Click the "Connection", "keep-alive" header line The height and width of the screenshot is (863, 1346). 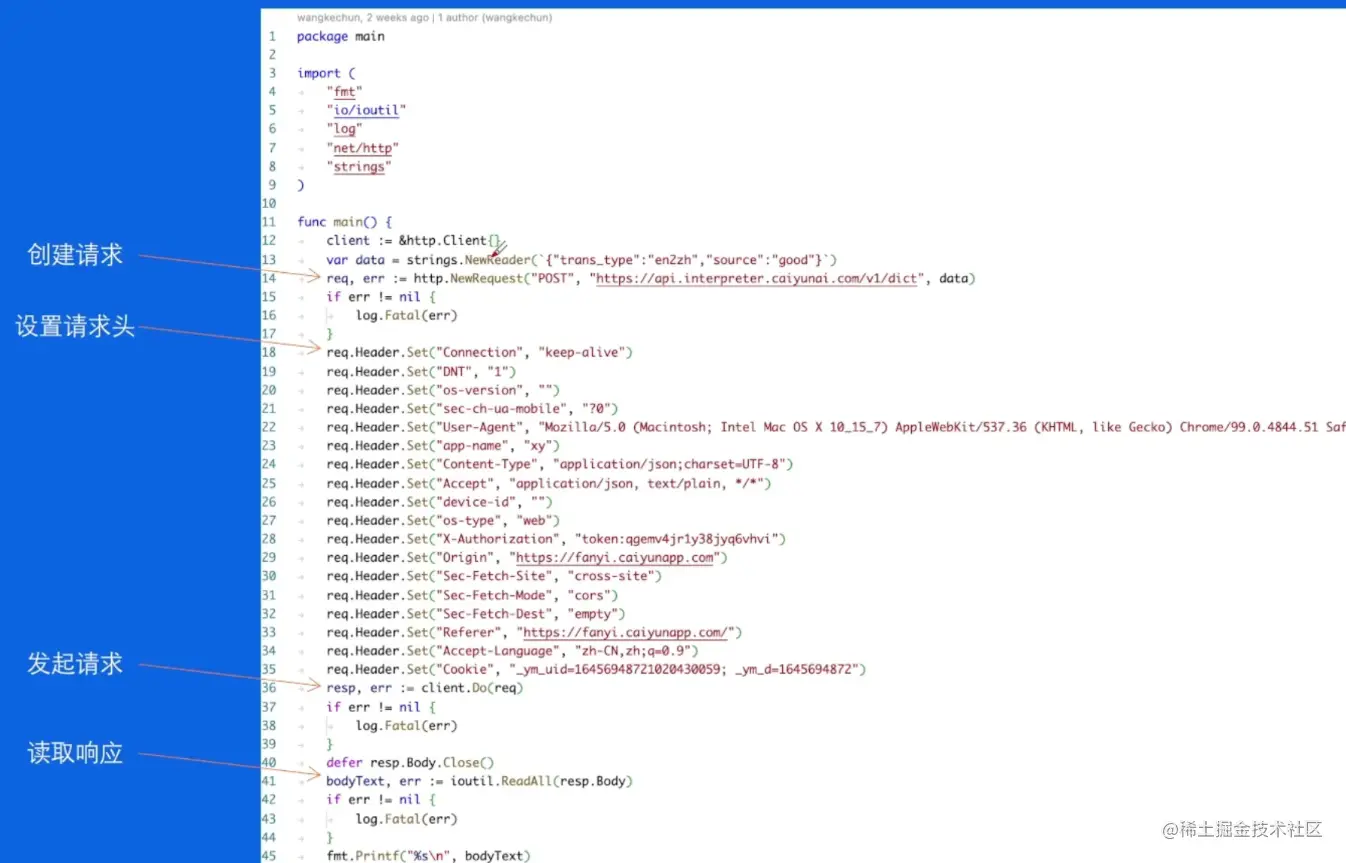click(480, 352)
